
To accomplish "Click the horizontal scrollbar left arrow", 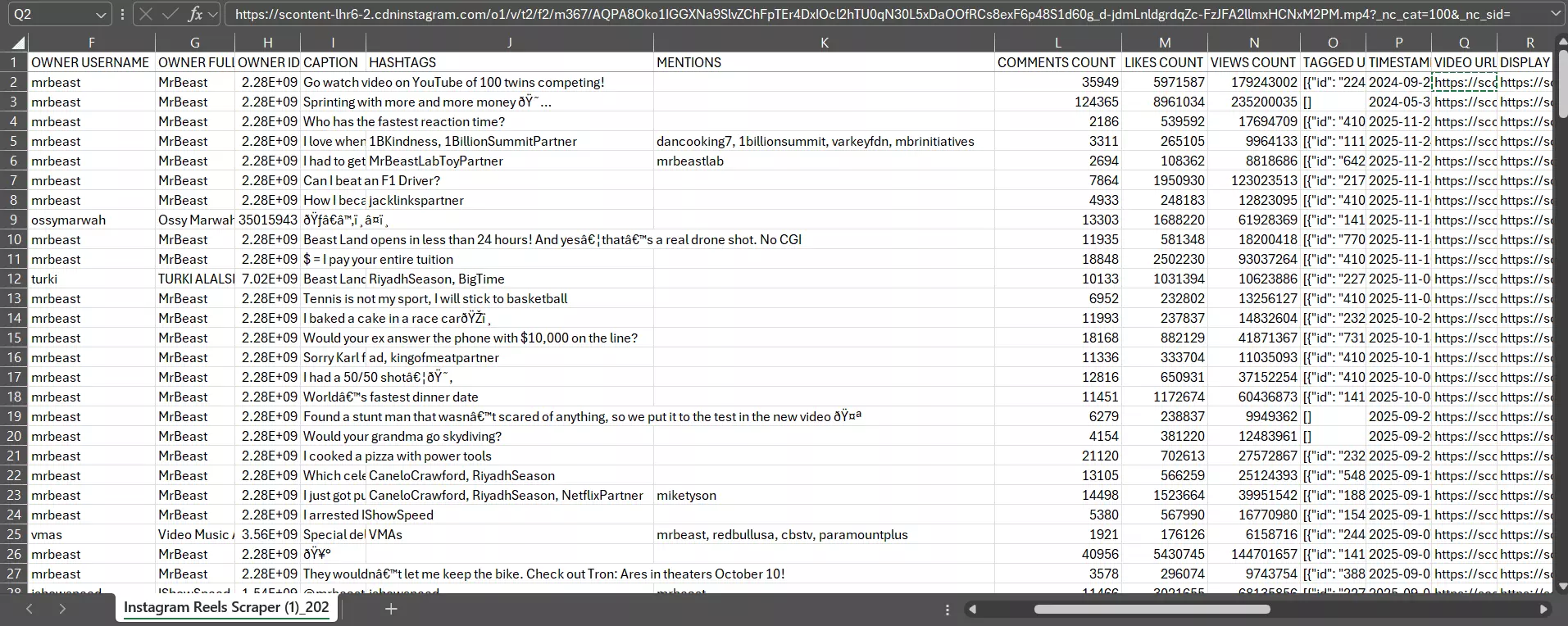I will 973,609.
